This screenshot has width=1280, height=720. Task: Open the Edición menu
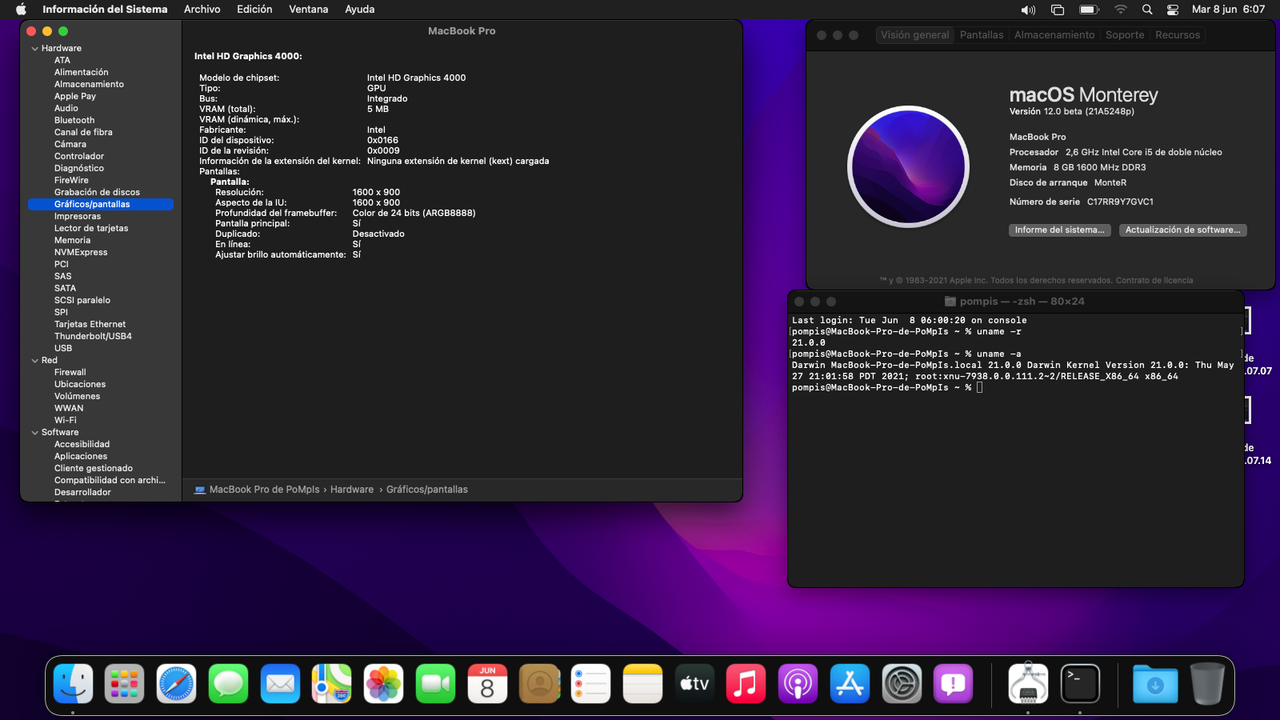point(254,9)
